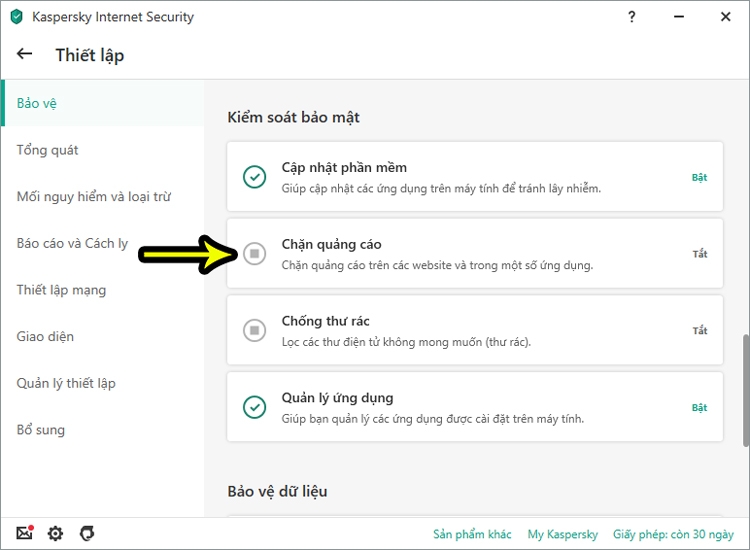This screenshot has height=550, width=750.
Task: Open the mail notifications icon
Action: coord(25,533)
